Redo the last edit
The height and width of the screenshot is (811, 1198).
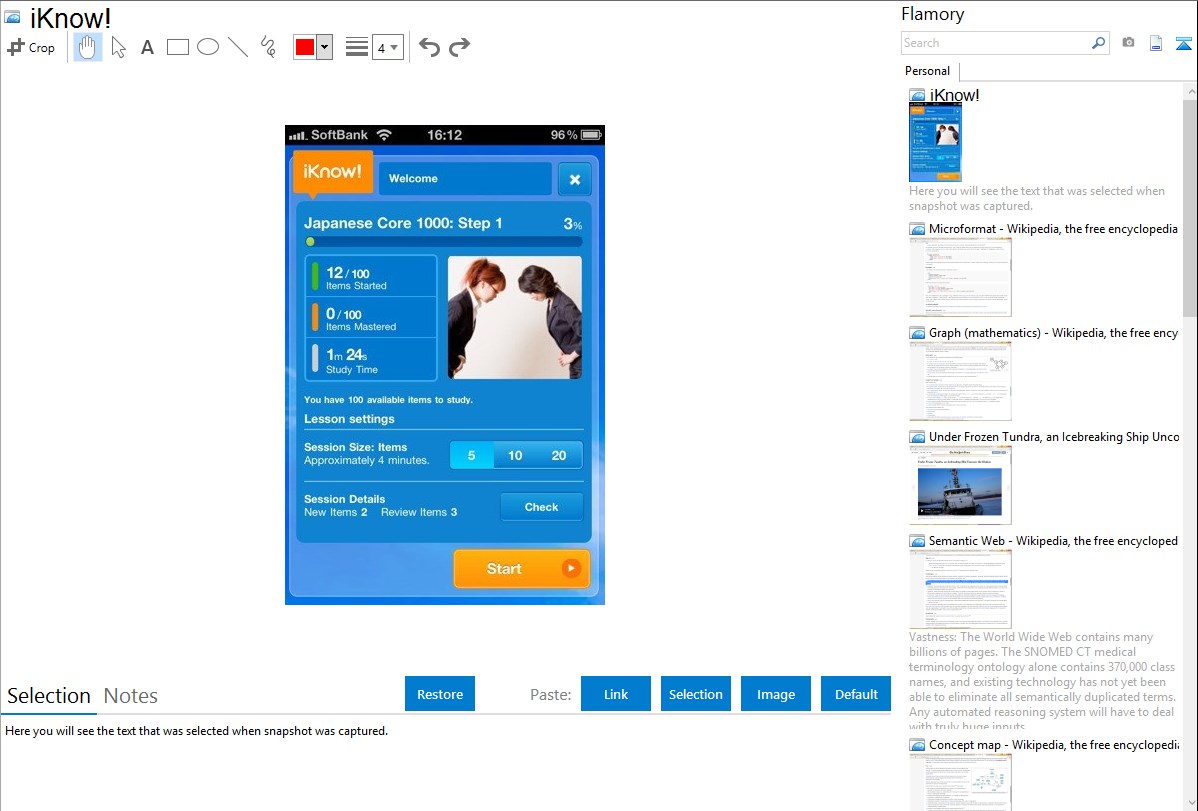459,47
